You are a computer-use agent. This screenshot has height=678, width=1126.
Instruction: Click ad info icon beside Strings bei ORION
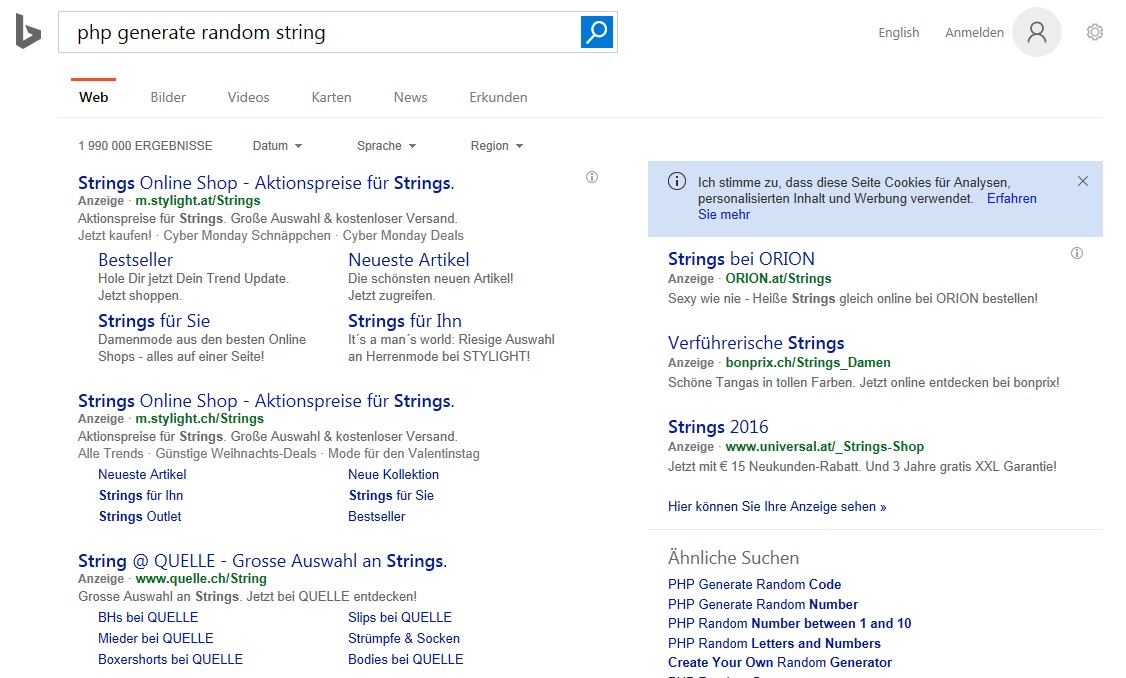1076,253
